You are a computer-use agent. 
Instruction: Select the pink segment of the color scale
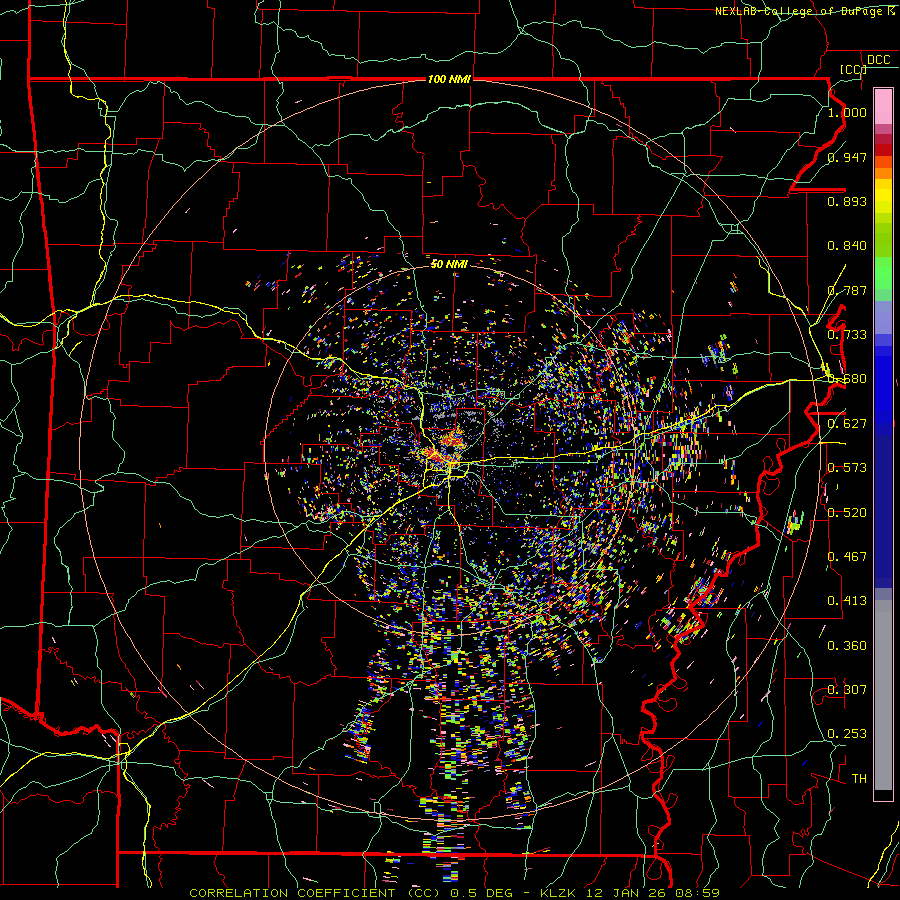point(883,107)
